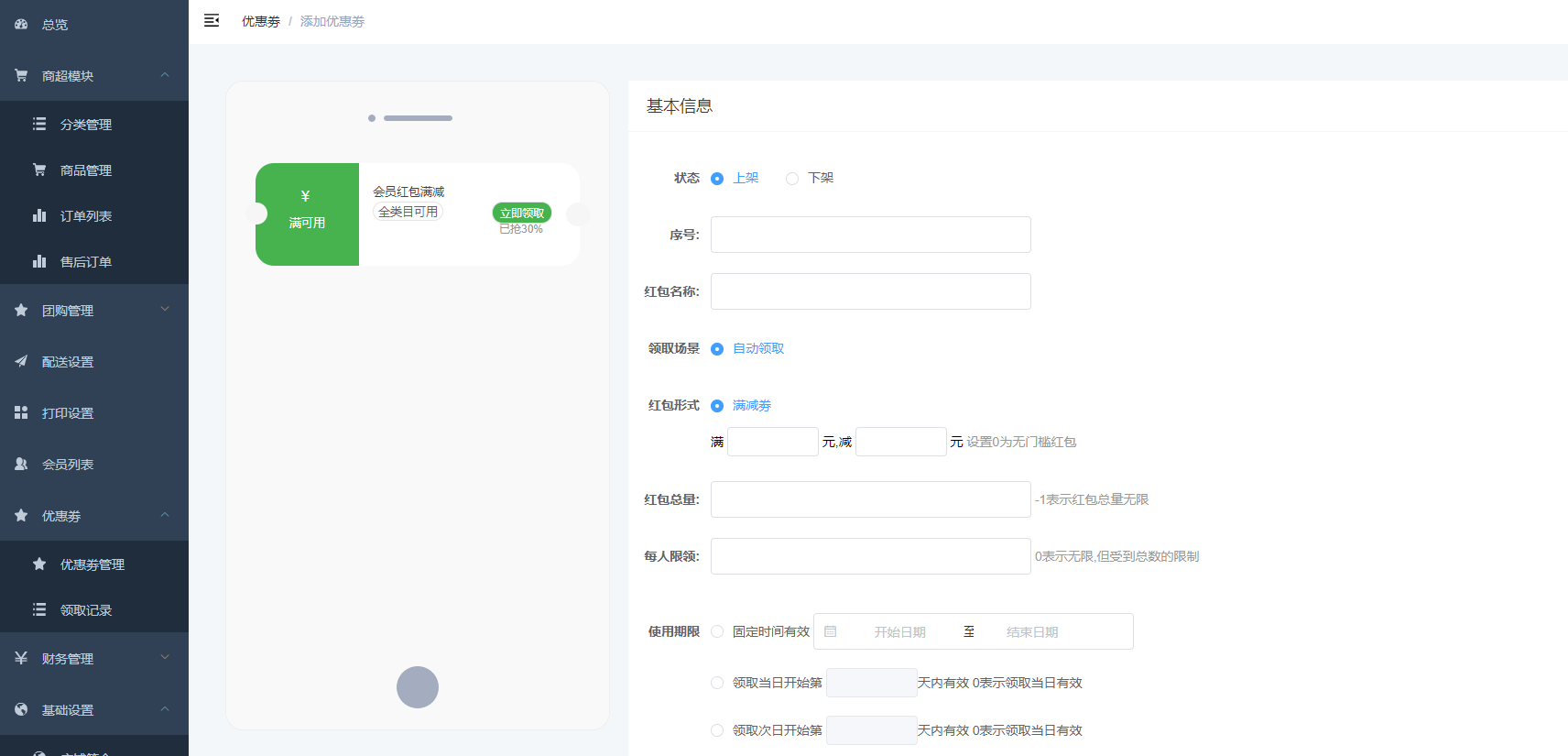Select the 下架 status radio button
The image size is (1568, 756).
792,179
